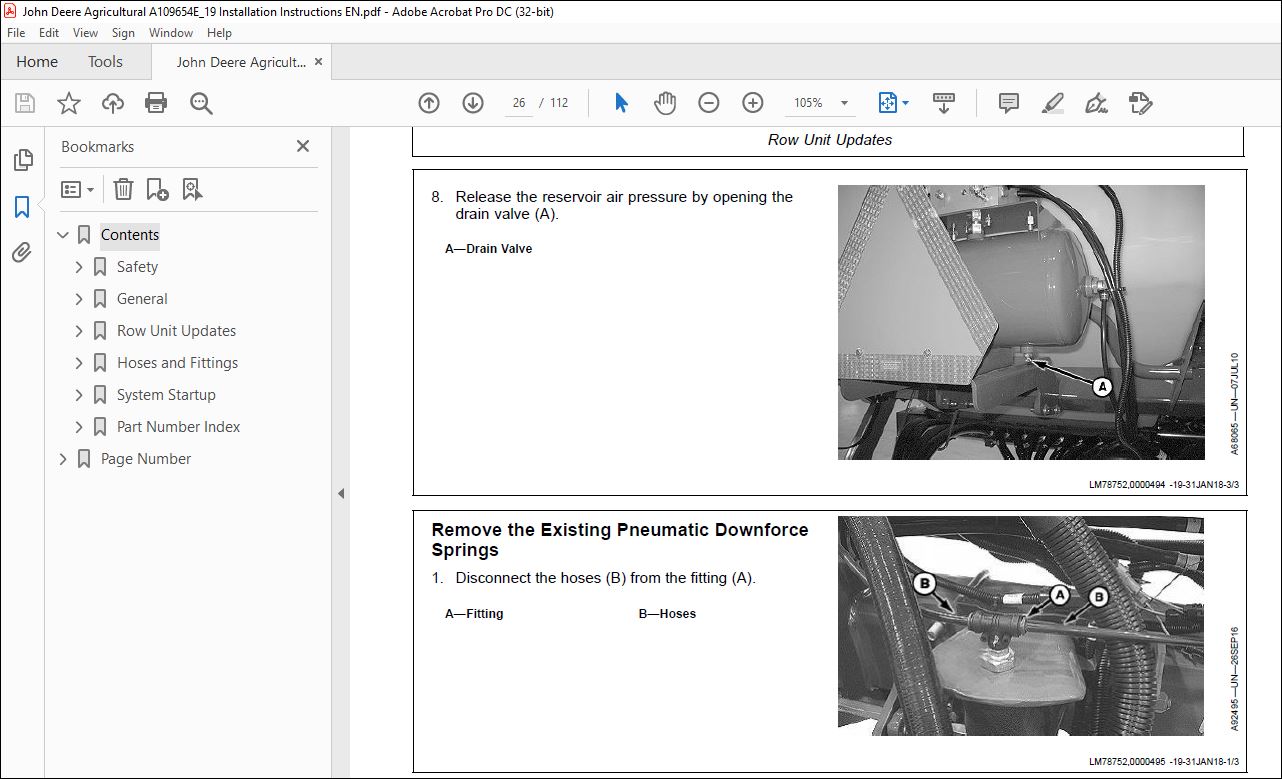The height and width of the screenshot is (779, 1282).
Task: Click the Zoom out minus icon
Action: tap(709, 103)
